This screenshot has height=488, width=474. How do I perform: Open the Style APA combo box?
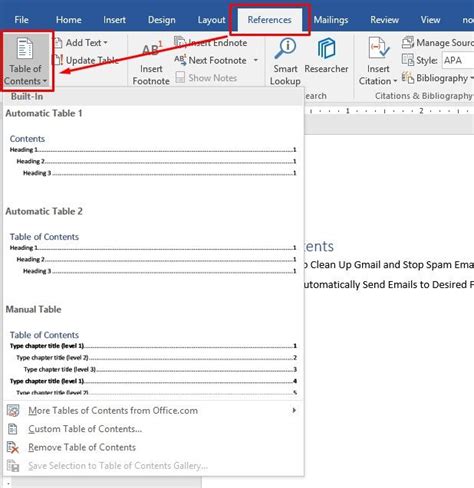pyautogui.click(x=458, y=60)
